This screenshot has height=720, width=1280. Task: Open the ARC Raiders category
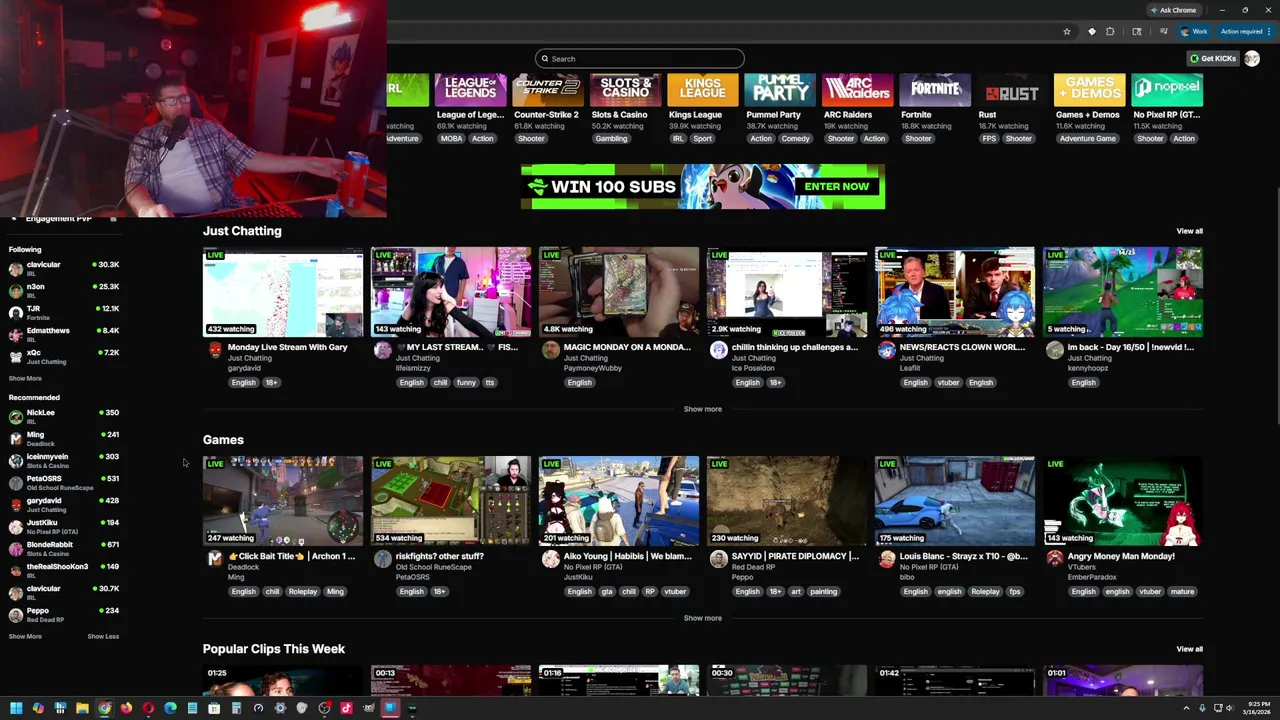pyautogui.click(x=856, y=91)
